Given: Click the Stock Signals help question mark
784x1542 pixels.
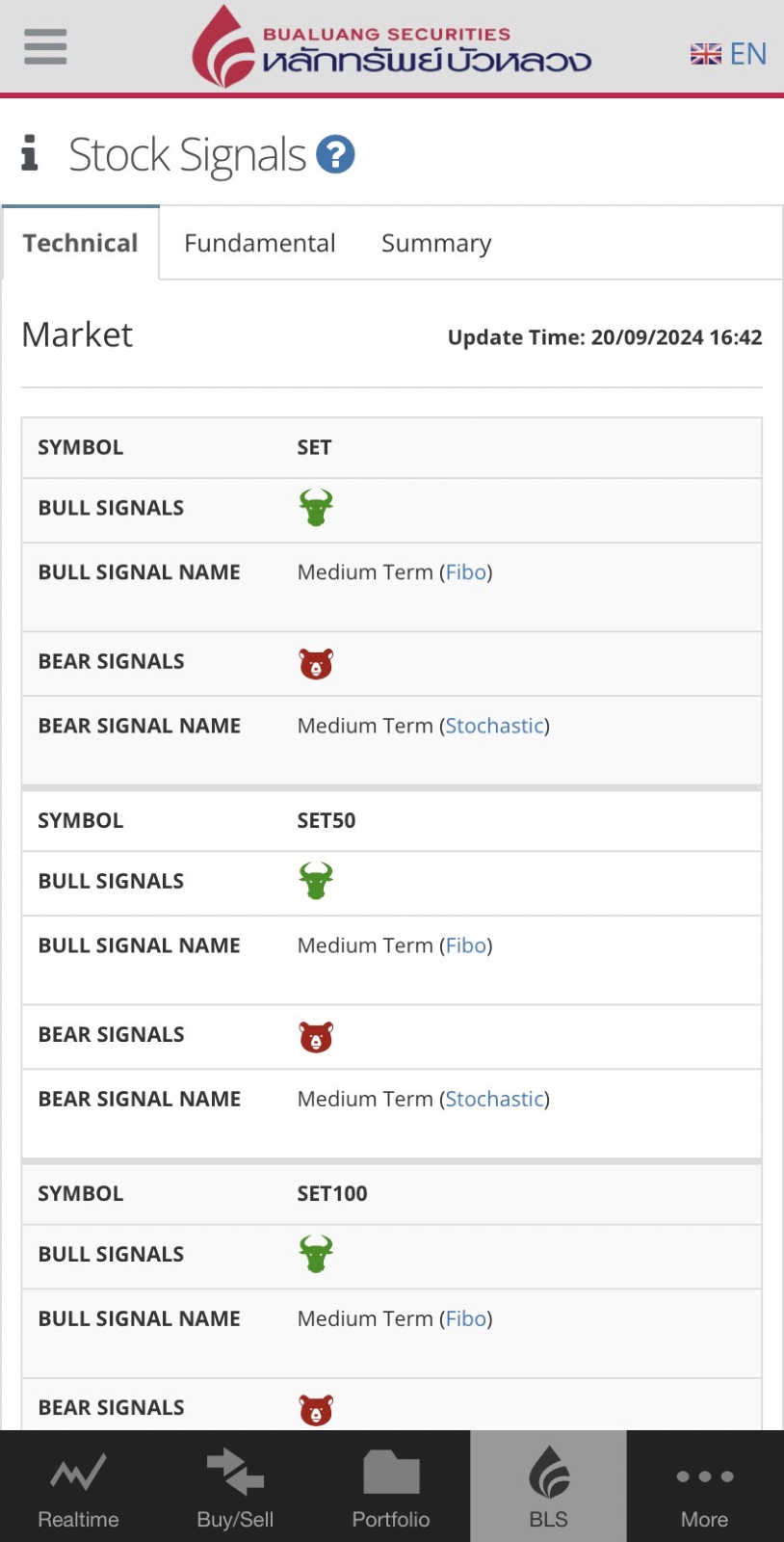Looking at the screenshot, I should pos(335,154).
